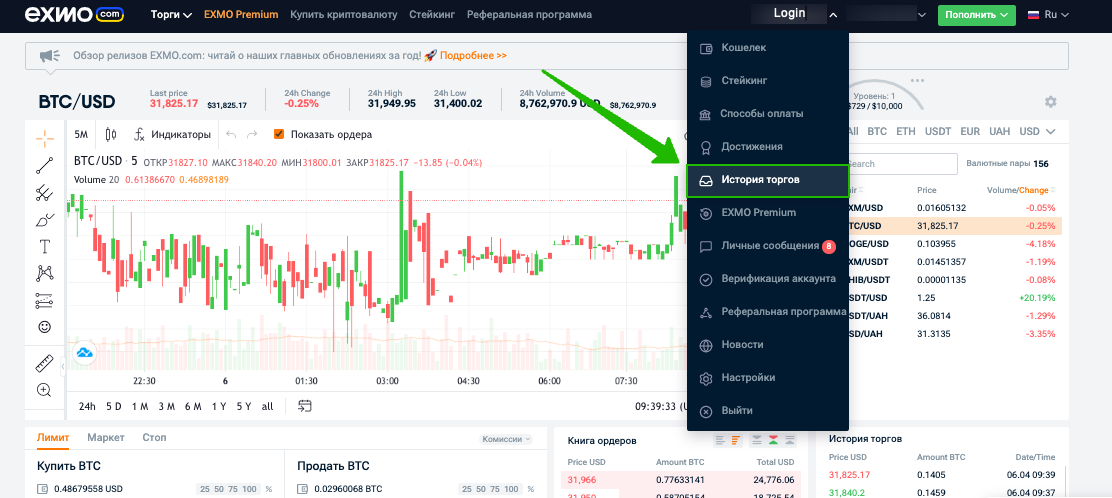Select the zoom in tool
Screen dimensions: 1112x498
pyautogui.click(x=45, y=389)
